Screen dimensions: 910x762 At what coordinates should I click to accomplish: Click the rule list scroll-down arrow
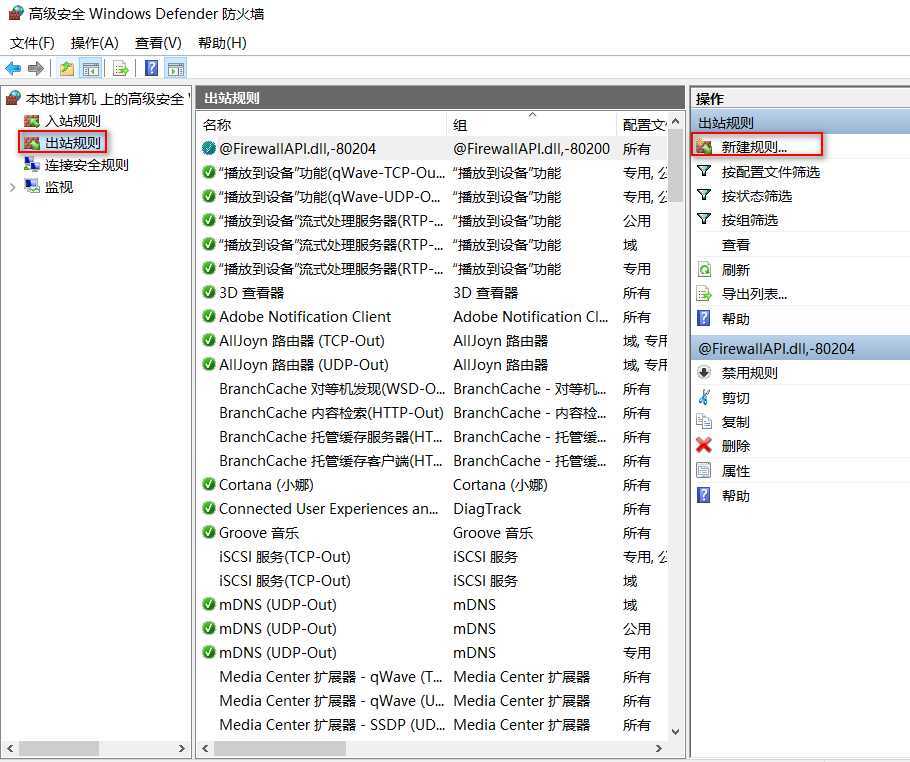(676, 732)
